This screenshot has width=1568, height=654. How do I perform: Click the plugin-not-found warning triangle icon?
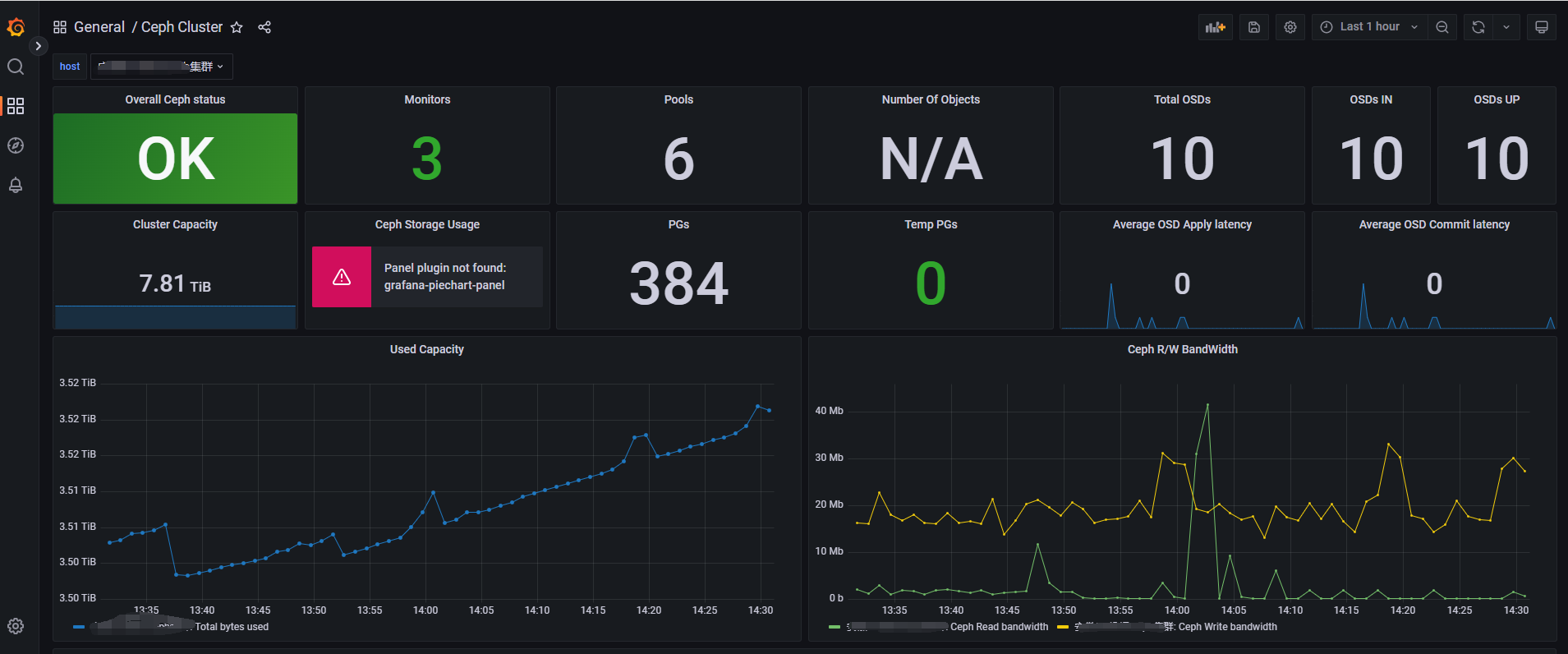tap(342, 277)
